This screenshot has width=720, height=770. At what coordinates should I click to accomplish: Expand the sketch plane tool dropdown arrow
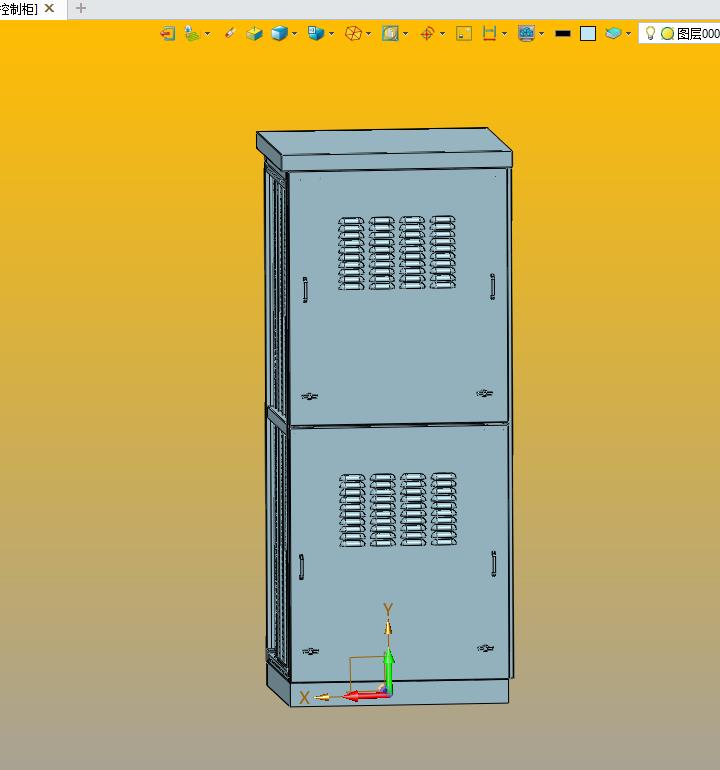coord(208,34)
